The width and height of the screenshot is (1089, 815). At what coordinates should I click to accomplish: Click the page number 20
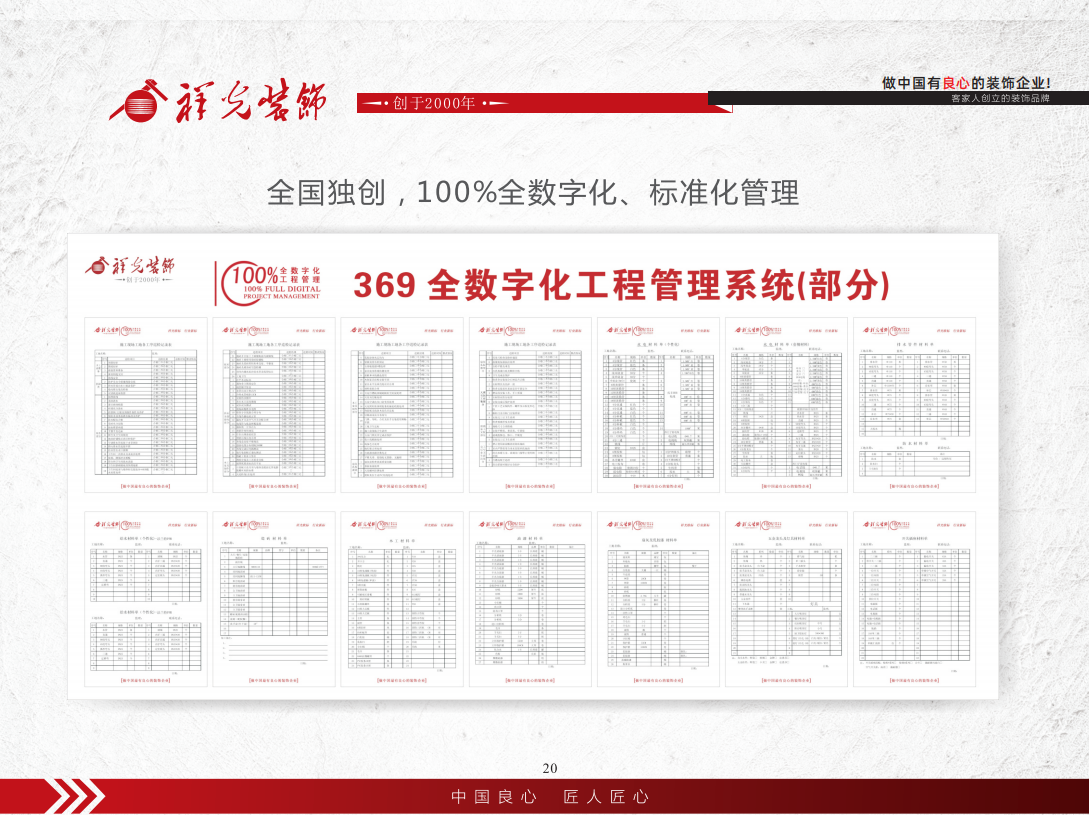(x=550, y=768)
